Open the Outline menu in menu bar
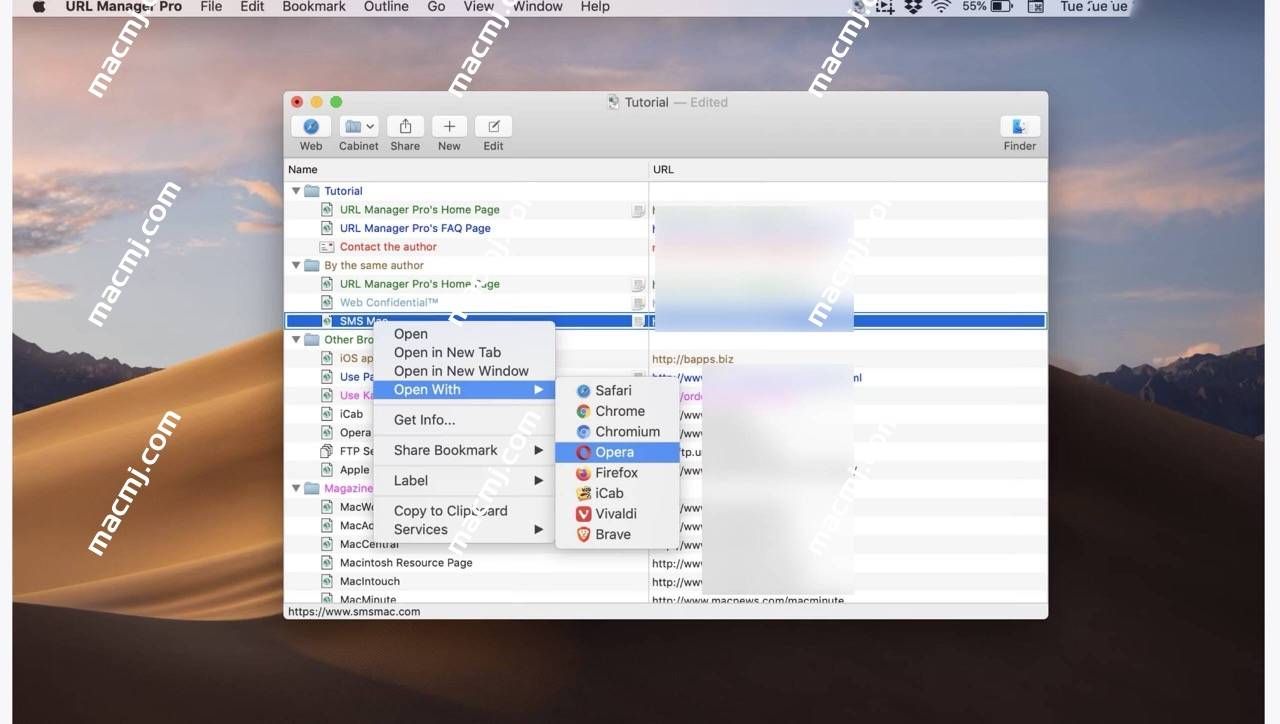Viewport: 1280px width, 724px height. pyautogui.click(x=386, y=7)
